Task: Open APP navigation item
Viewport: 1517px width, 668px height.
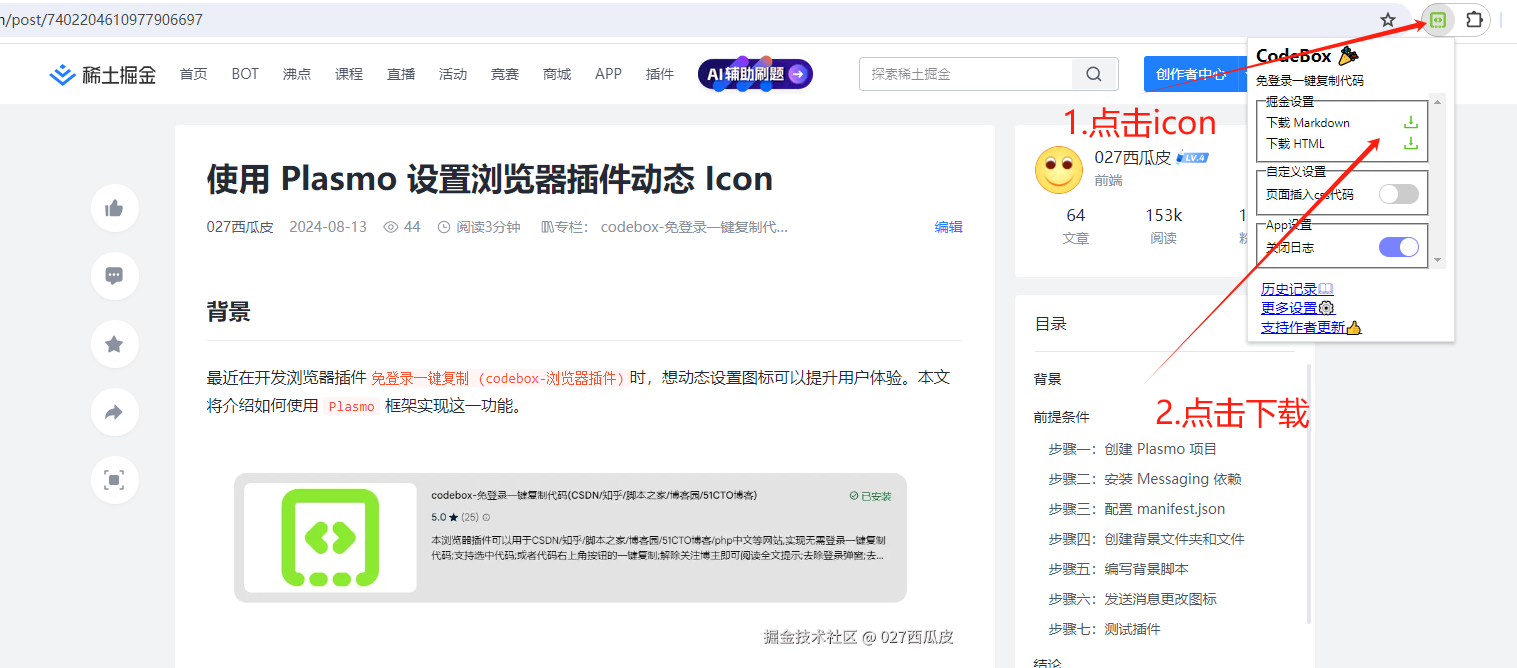Action: pyautogui.click(x=608, y=74)
